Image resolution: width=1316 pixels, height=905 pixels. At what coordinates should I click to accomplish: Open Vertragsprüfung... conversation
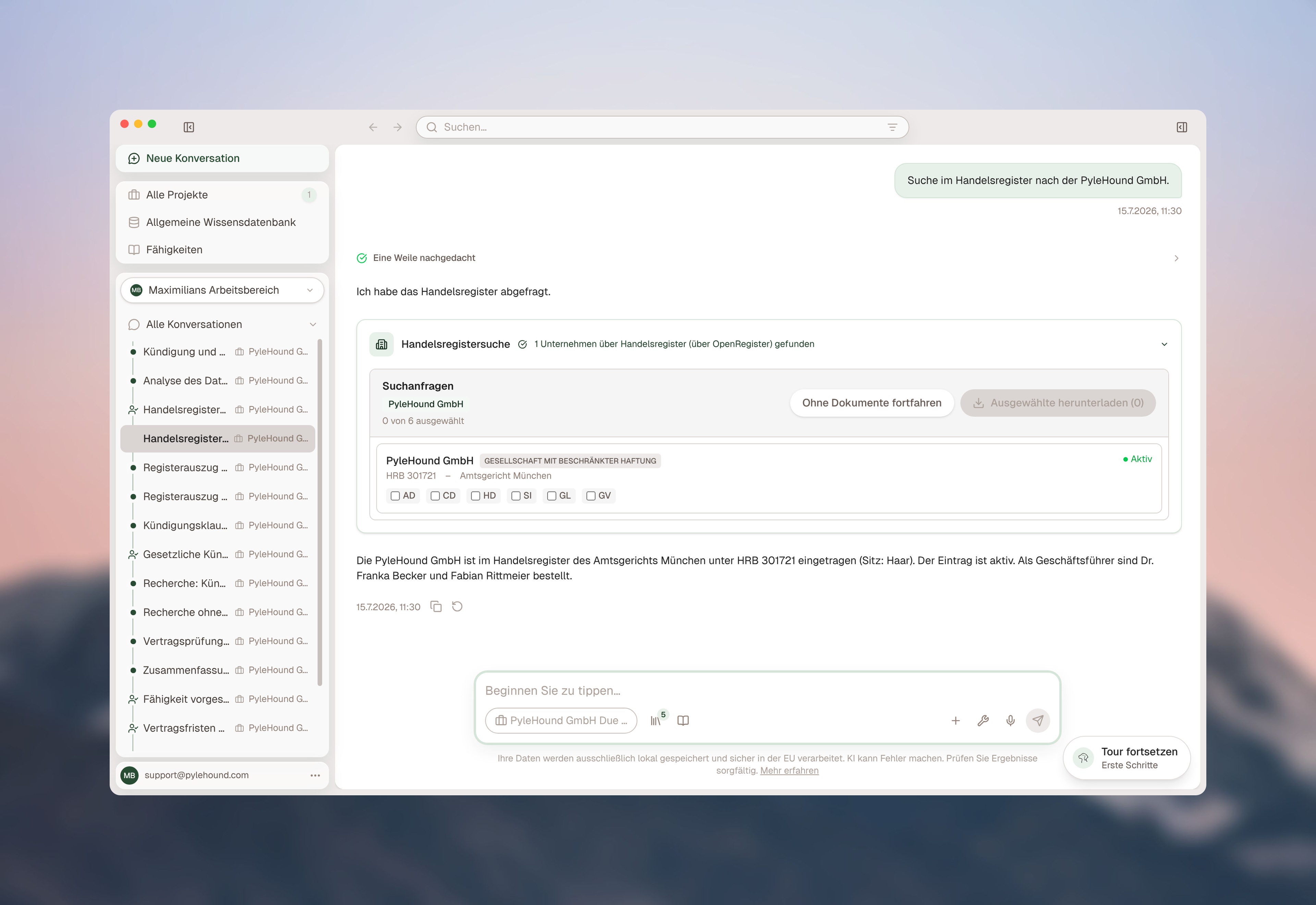(x=218, y=641)
